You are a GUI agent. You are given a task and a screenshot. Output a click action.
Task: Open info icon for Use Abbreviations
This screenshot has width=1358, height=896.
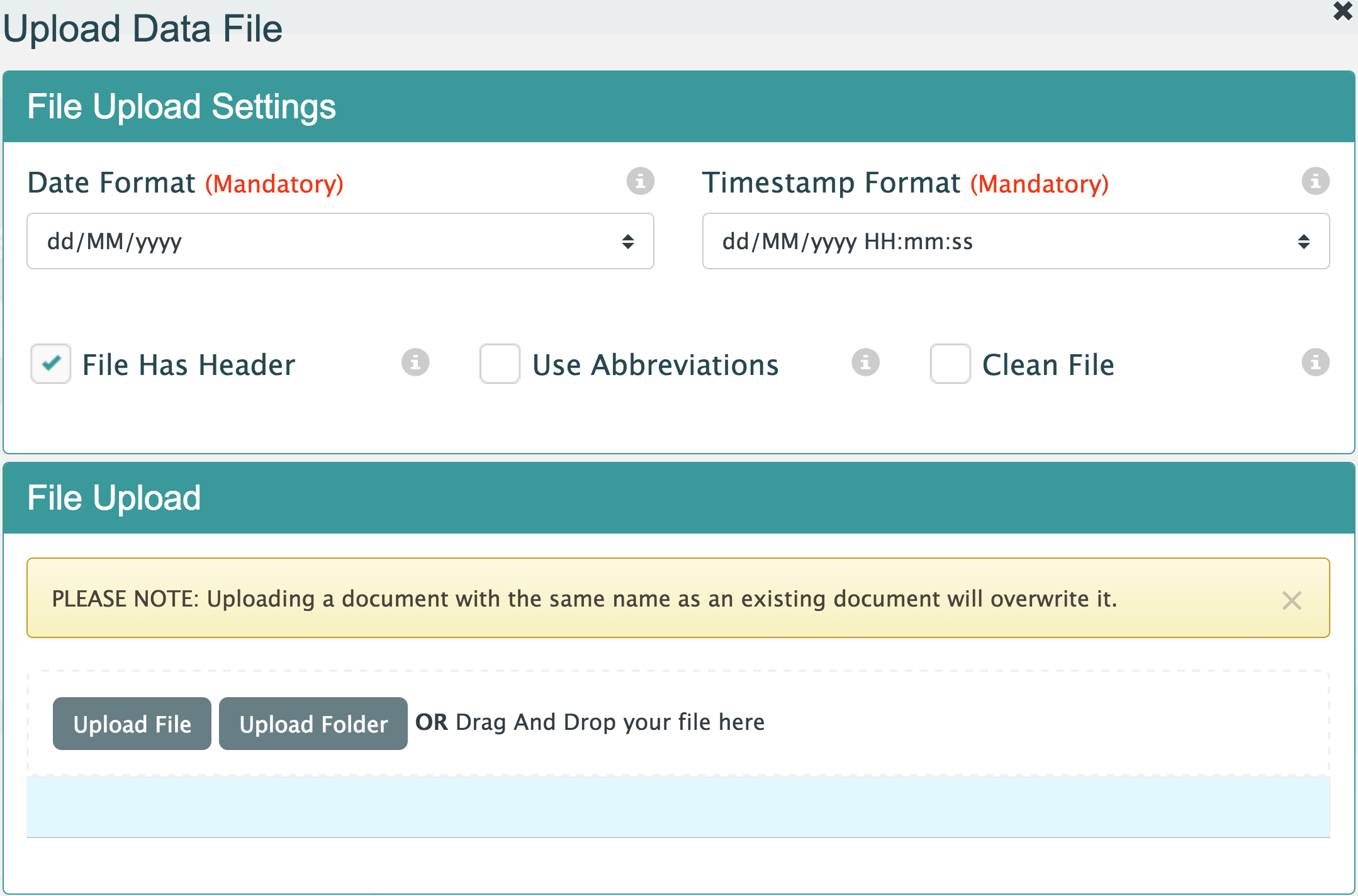coord(865,362)
